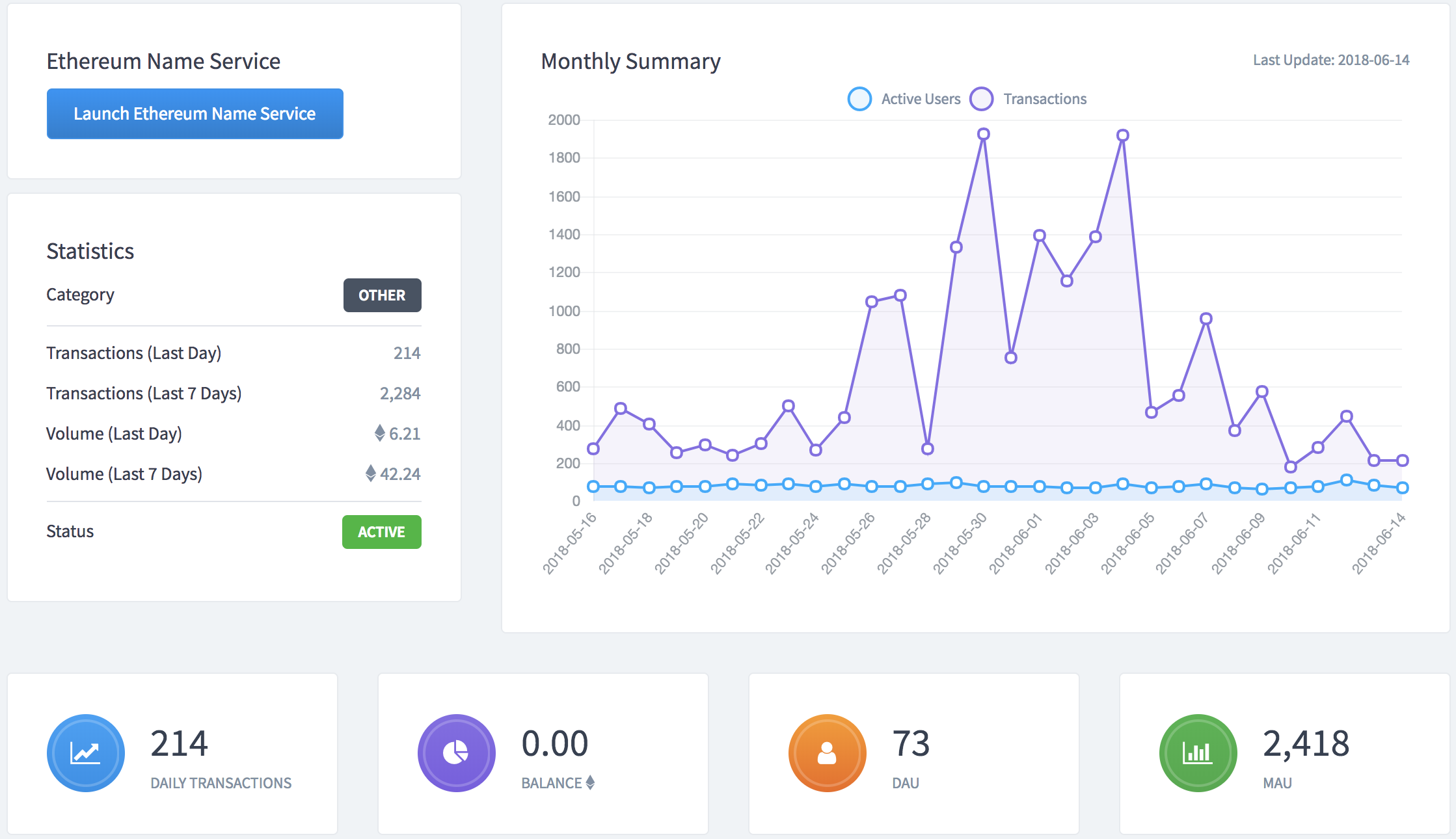Click the 214 daily transactions figure
This screenshot has height=839, width=1456.
point(179,743)
